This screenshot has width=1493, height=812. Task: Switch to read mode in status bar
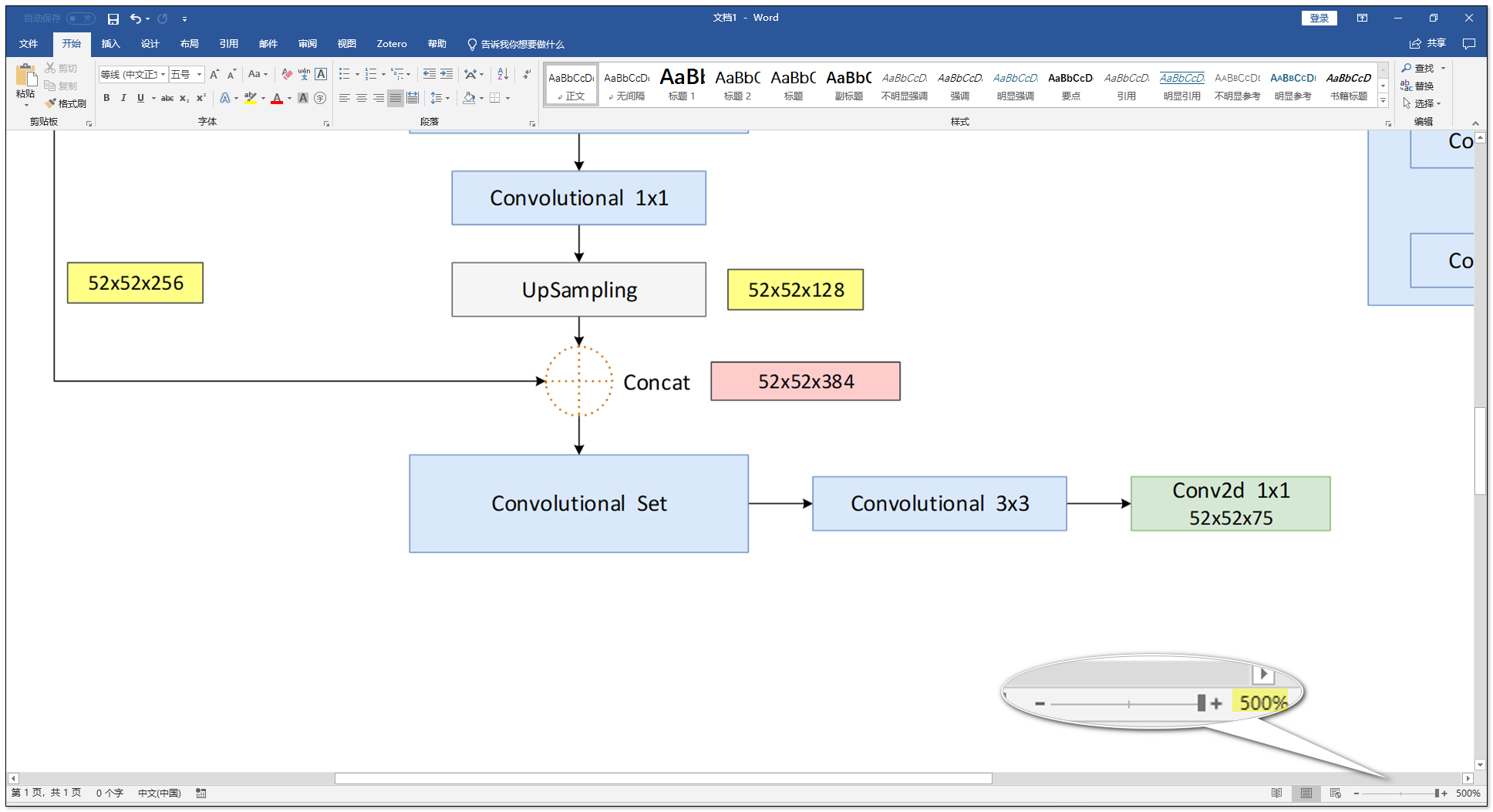pos(1276,793)
